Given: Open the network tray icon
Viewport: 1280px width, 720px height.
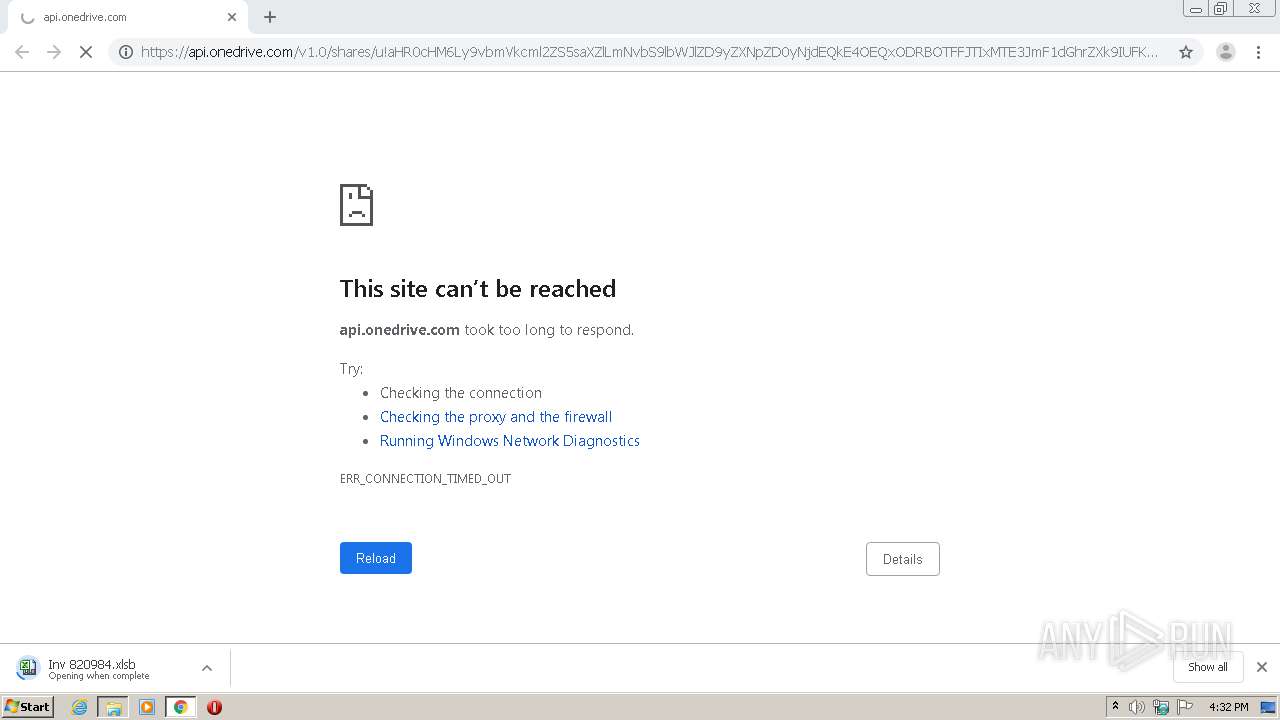Looking at the screenshot, I should 1161,707.
